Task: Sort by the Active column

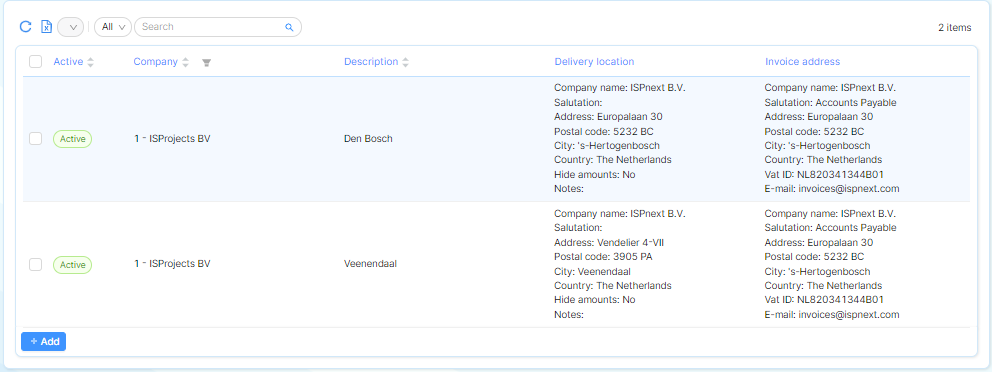Action: pos(90,62)
